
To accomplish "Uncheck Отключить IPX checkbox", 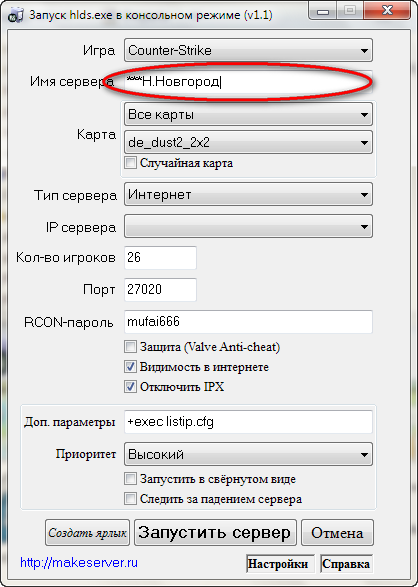I will (130, 387).
